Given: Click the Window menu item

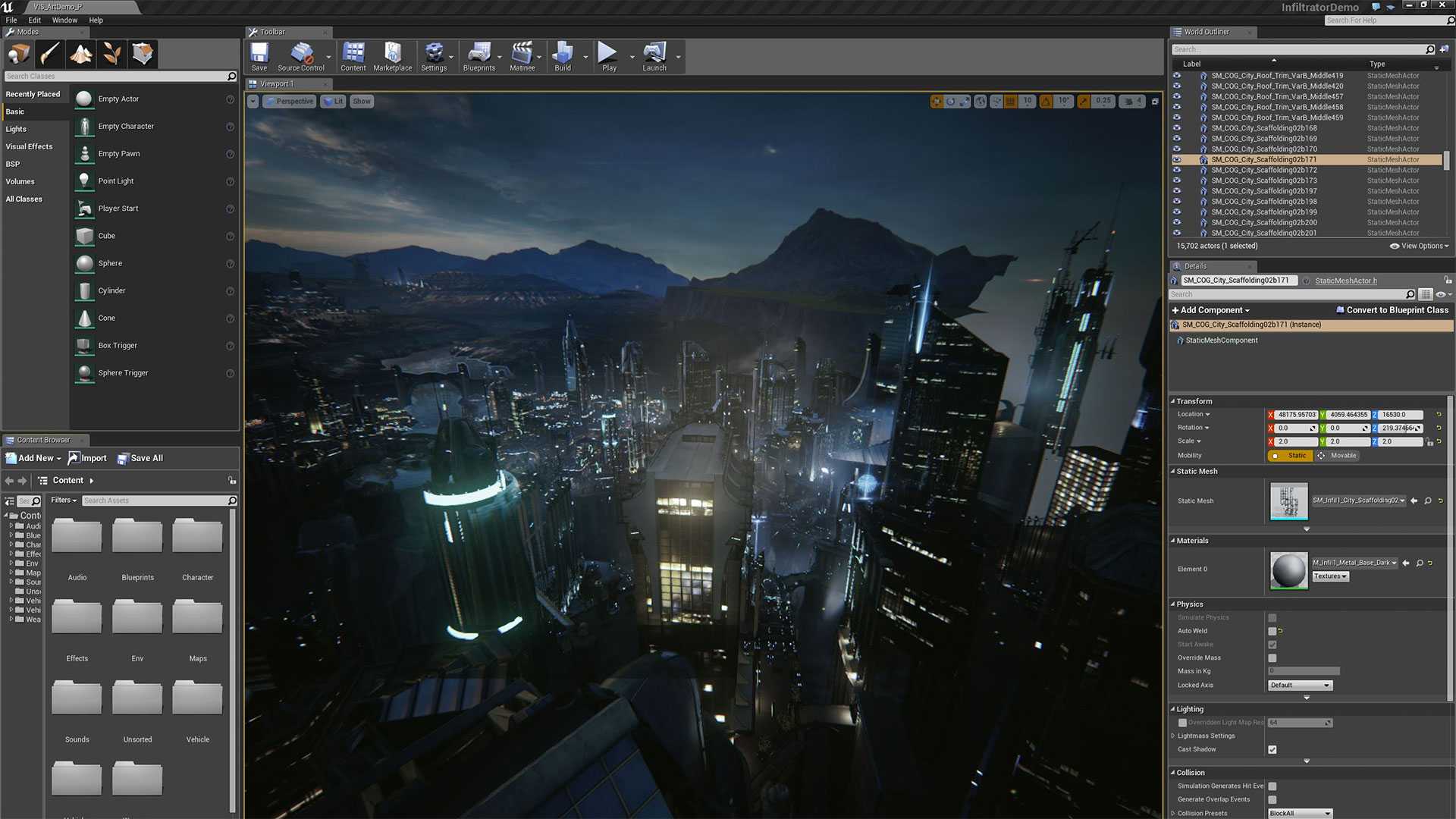Looking at the screenshot, I should (x=64, y=20).
